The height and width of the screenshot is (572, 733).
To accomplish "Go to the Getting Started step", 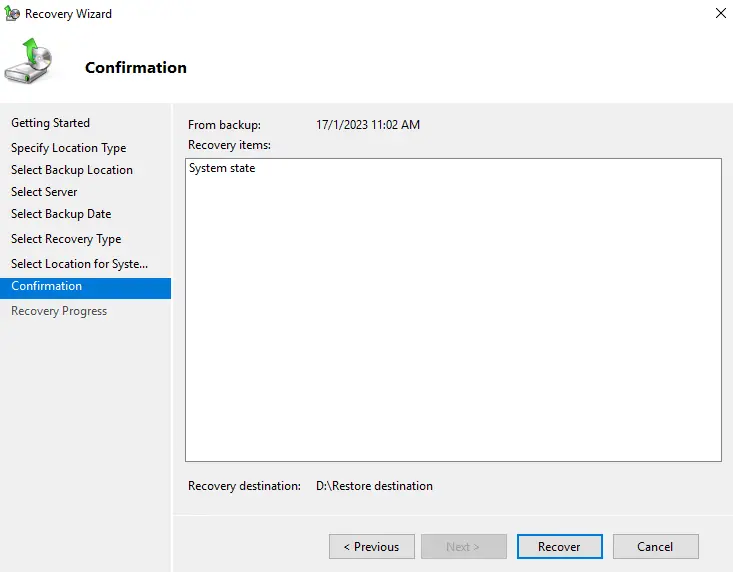I will 50,123.
